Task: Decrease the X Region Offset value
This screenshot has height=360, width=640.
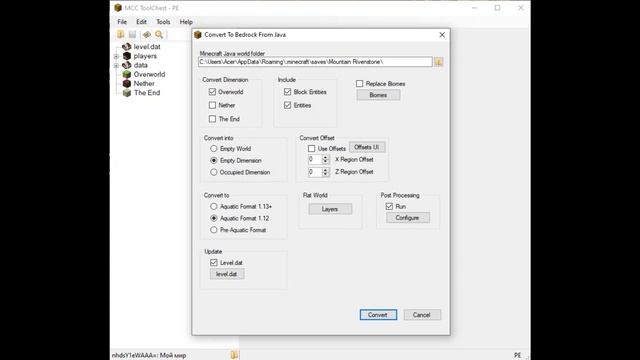Action: click(x=325, y=162)
